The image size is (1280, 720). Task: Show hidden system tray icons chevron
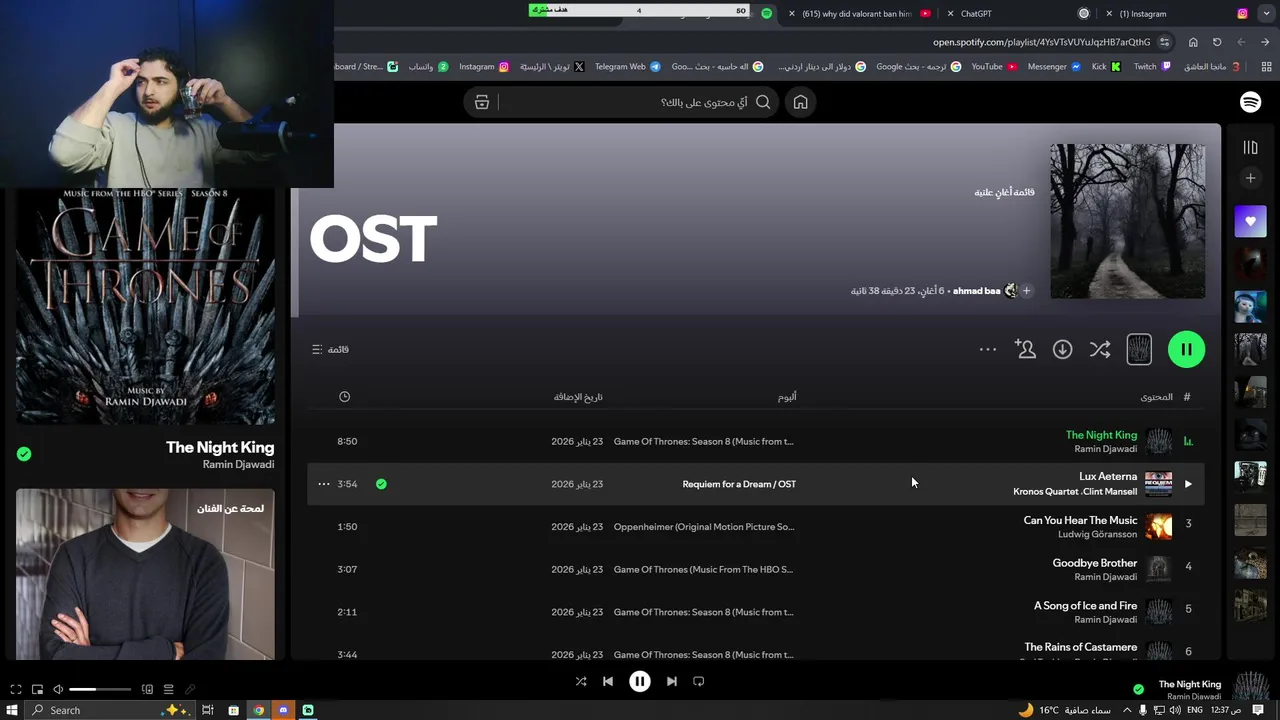click(1128, 710)
